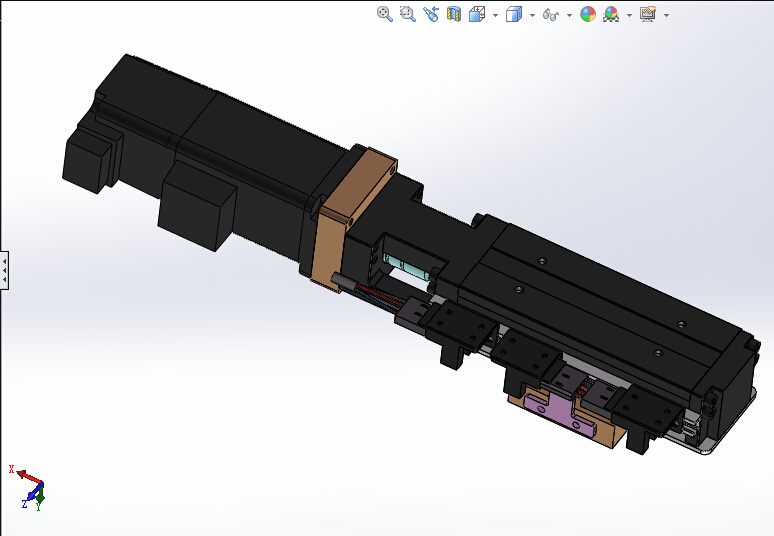This screenshot has width=774, height=536.
Task: Expand the Hide/Show Items dropdown arrow
Action: [569, 15]
